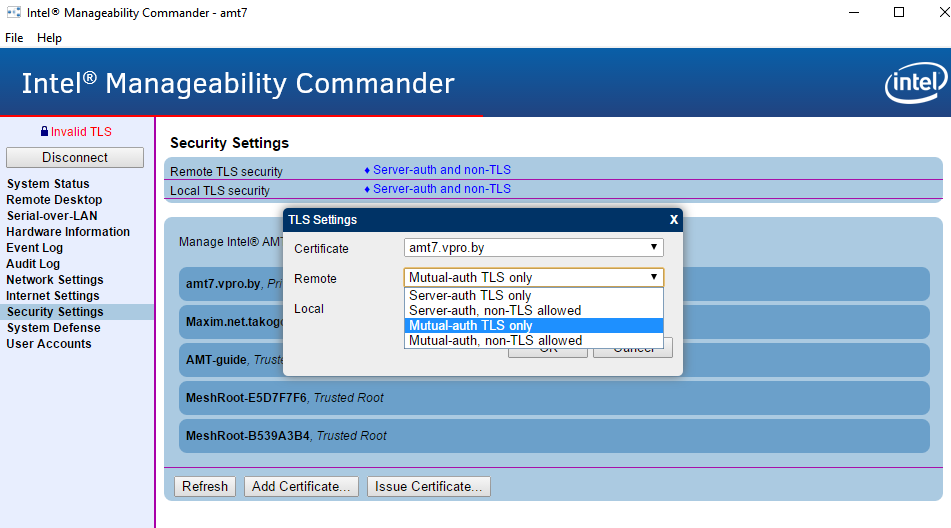Click the Invalid TLS lock icon
This screenshot has width=951, height=528.
pyautogui.click(x=44, y=132)
